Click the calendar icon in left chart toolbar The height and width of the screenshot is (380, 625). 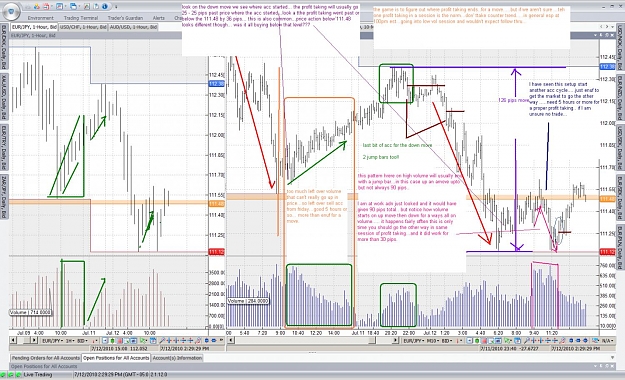[153, 341]
